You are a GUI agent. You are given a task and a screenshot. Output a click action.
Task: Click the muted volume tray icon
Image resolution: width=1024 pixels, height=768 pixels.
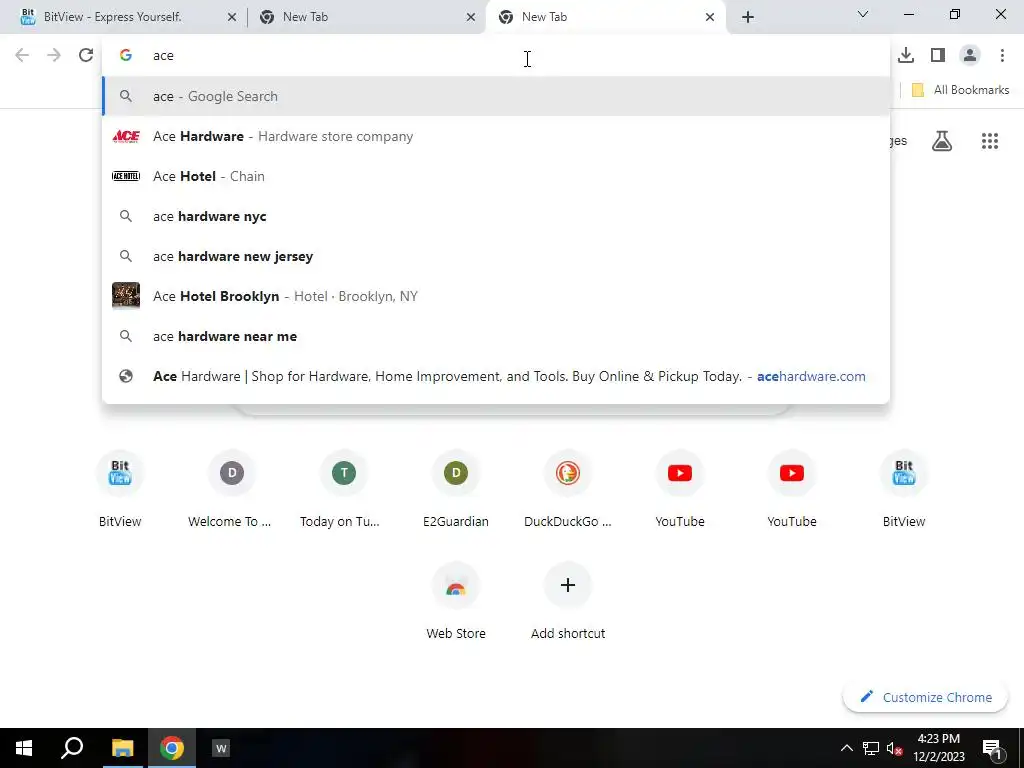point(894,748)
